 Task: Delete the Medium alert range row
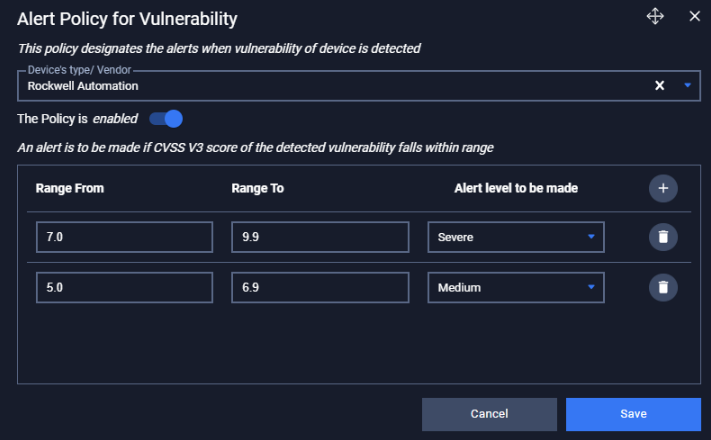click(x=663, y=287)
